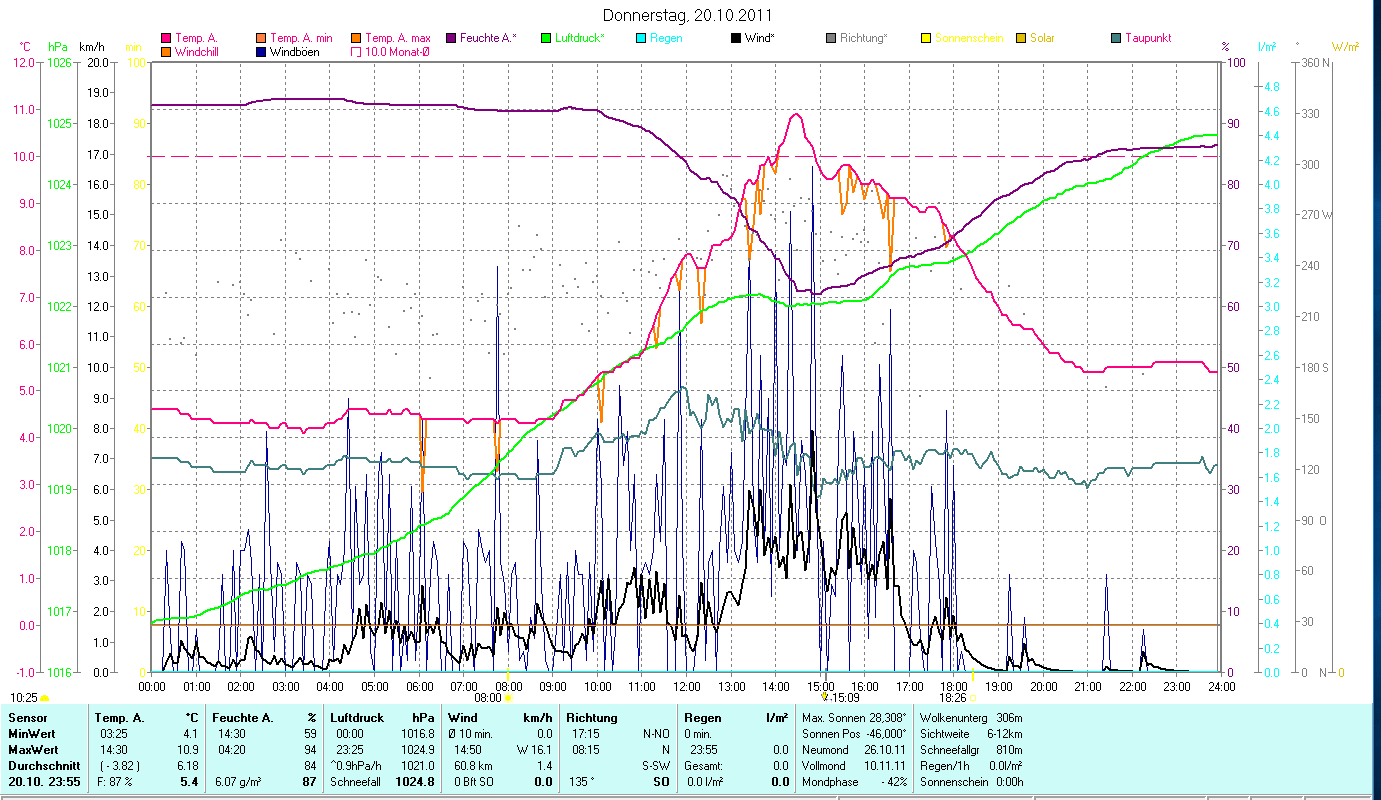Click the Wind black legend square
1381x800 pixels.
[x=736, y=38]
